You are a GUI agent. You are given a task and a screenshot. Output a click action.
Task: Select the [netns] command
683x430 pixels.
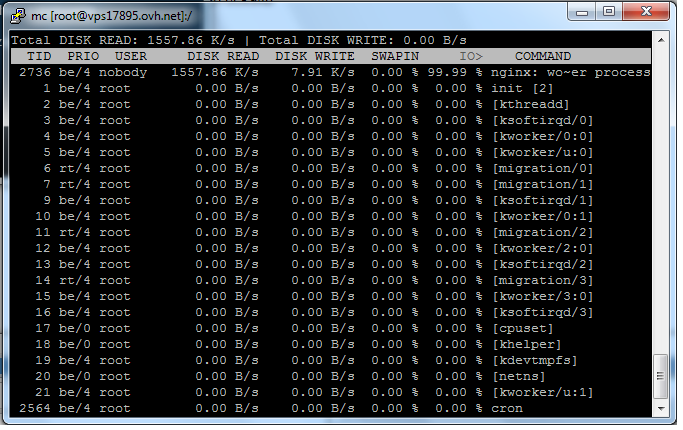click(518, 376)
